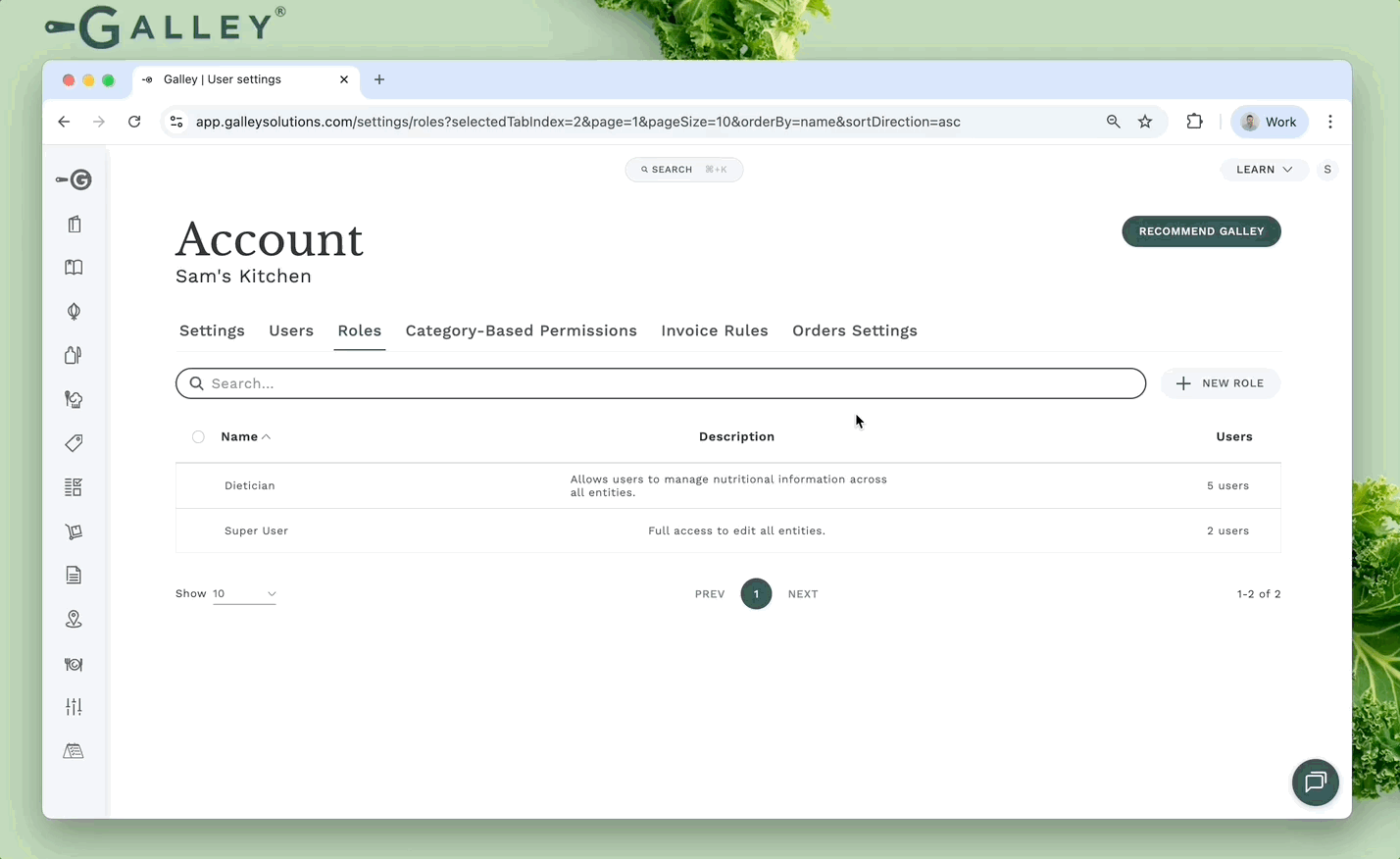Viewport: 1400px width, 859px height.
Task: Click the browser address bar URL
Action: pyautogui.click(x=578, y=122)
